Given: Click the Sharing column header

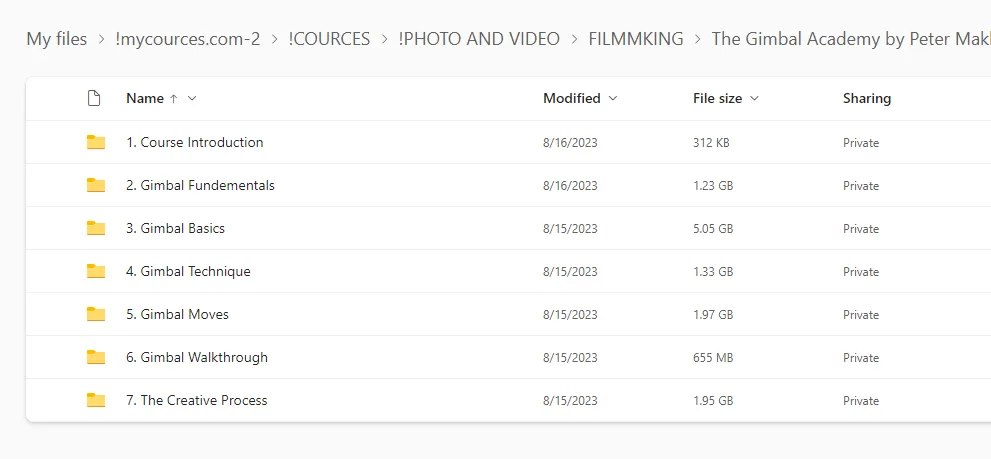Looking at the screenshot, I should coord(866,98).
